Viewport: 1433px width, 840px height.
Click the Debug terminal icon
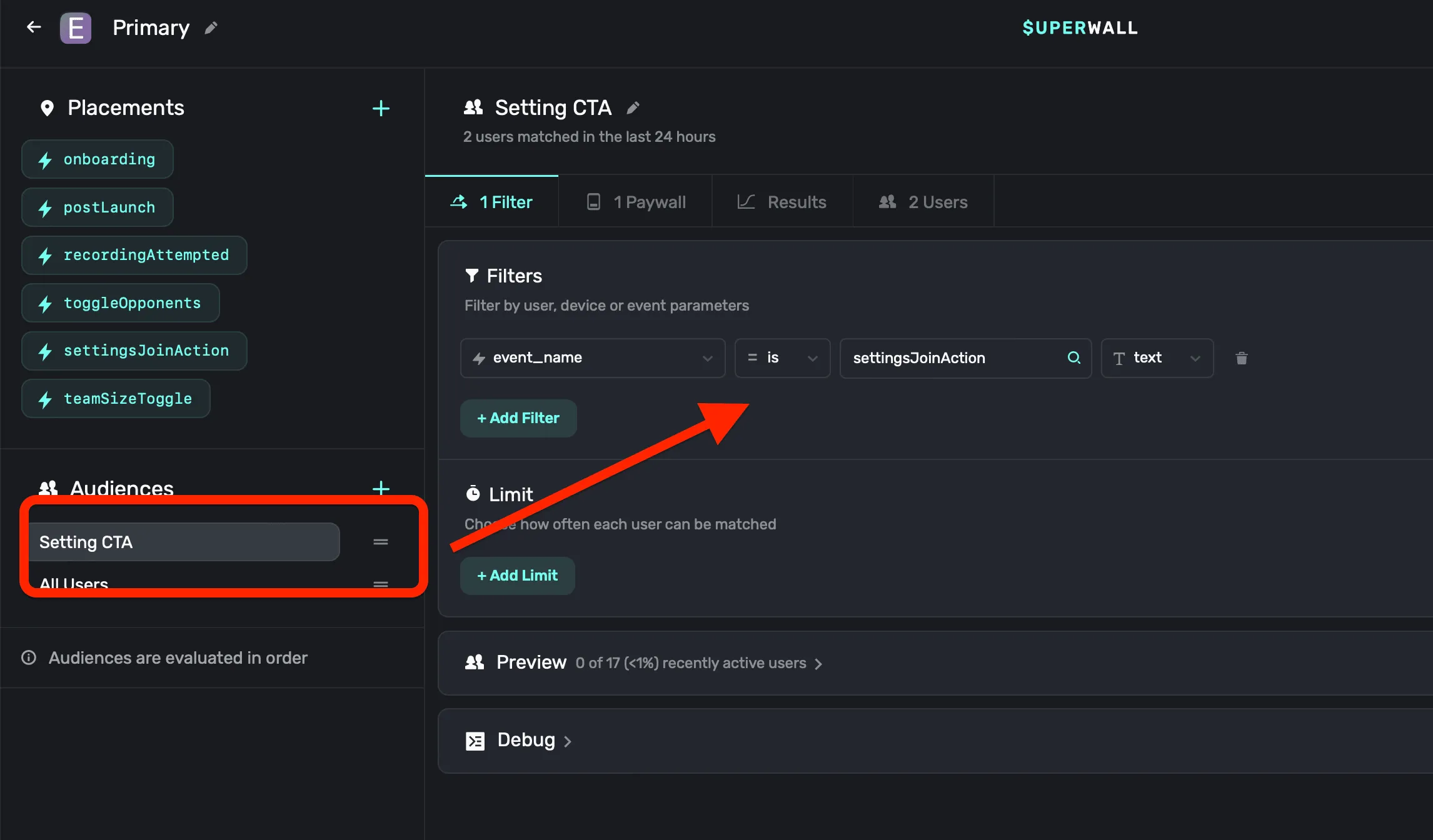point(475,741)
